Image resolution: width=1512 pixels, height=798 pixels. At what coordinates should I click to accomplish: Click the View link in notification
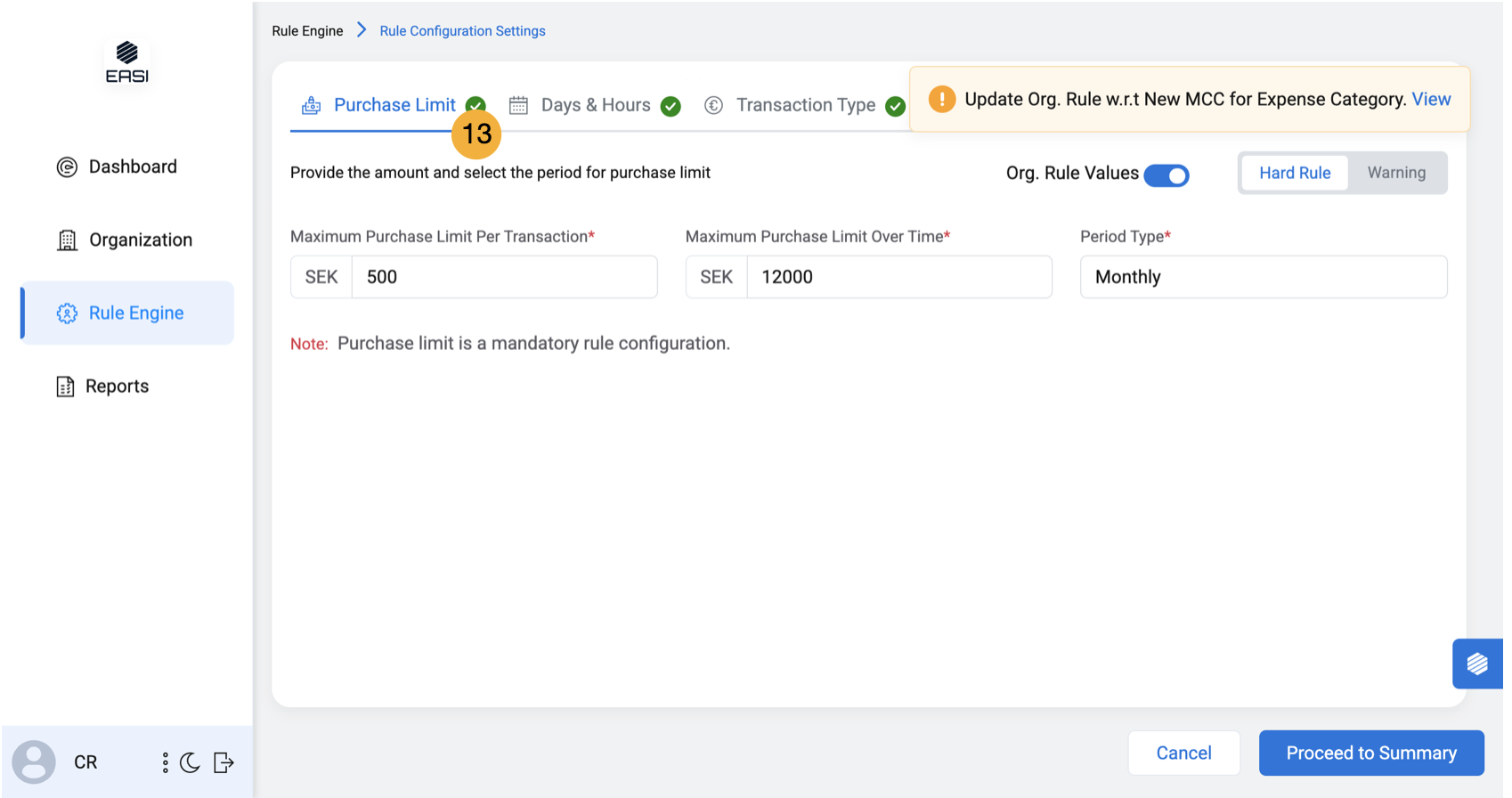[1431, 100]
